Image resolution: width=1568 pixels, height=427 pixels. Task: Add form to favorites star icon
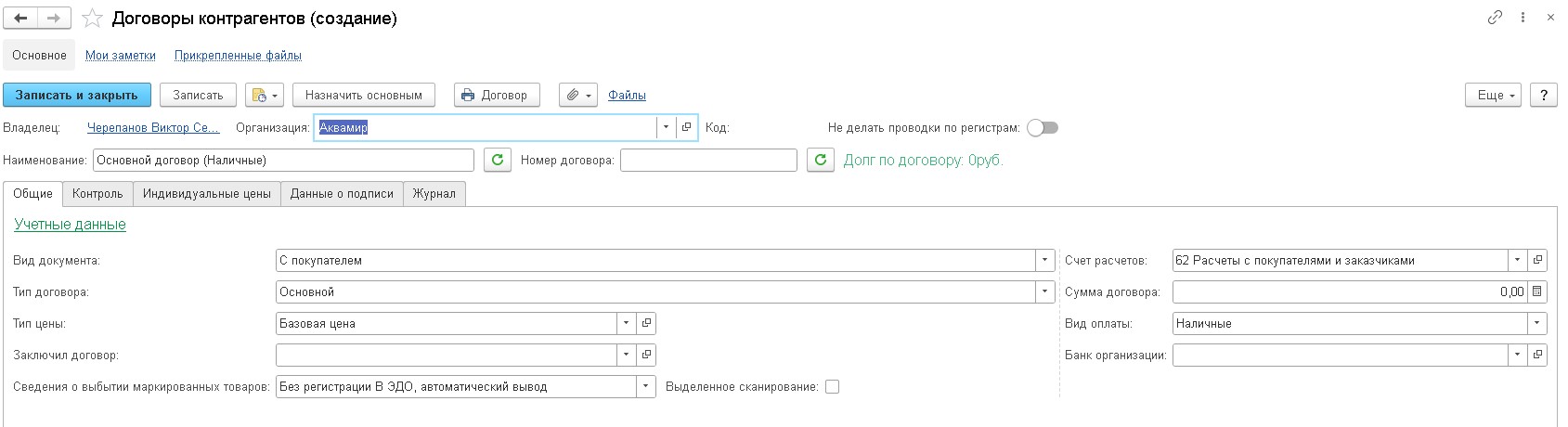pos(92,19)
